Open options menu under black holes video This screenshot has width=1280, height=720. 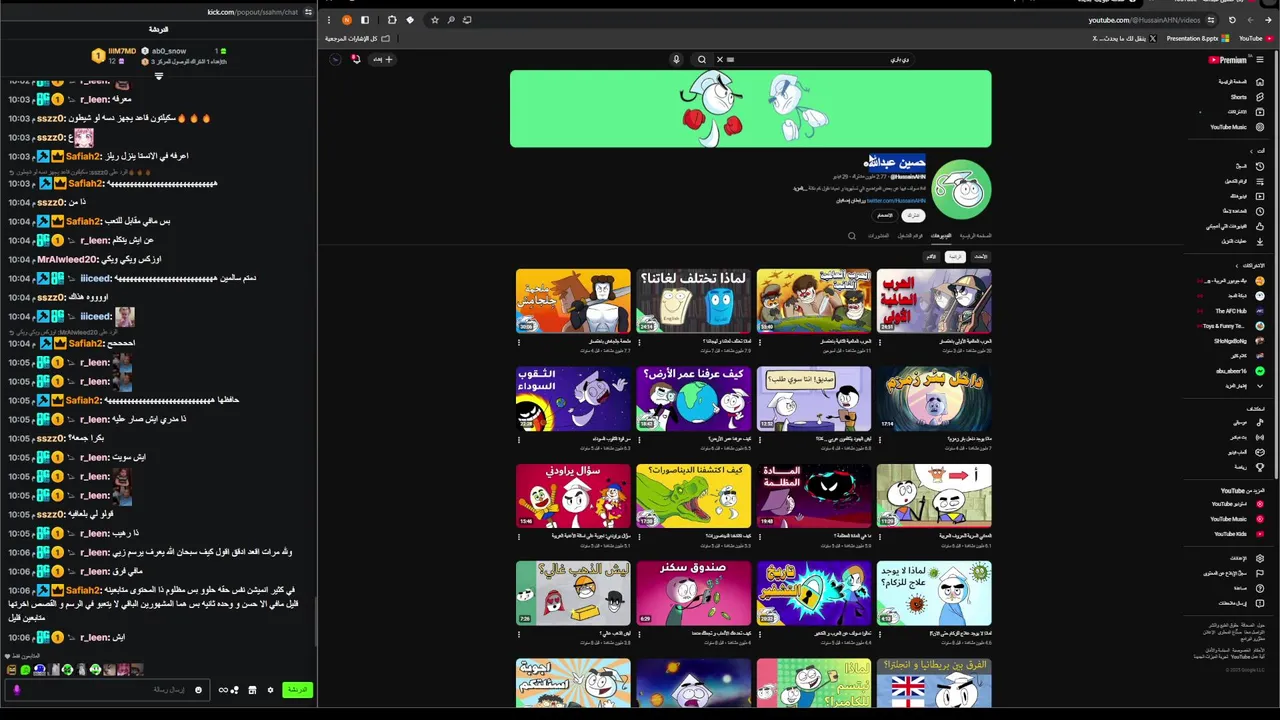519,440
